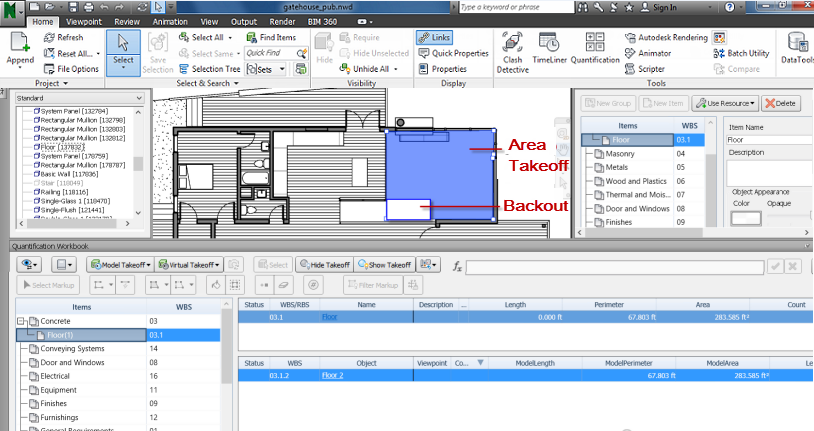
Task: Open the Use Resource dropdown
Action: pyautogui.click(x=725, y=103)
